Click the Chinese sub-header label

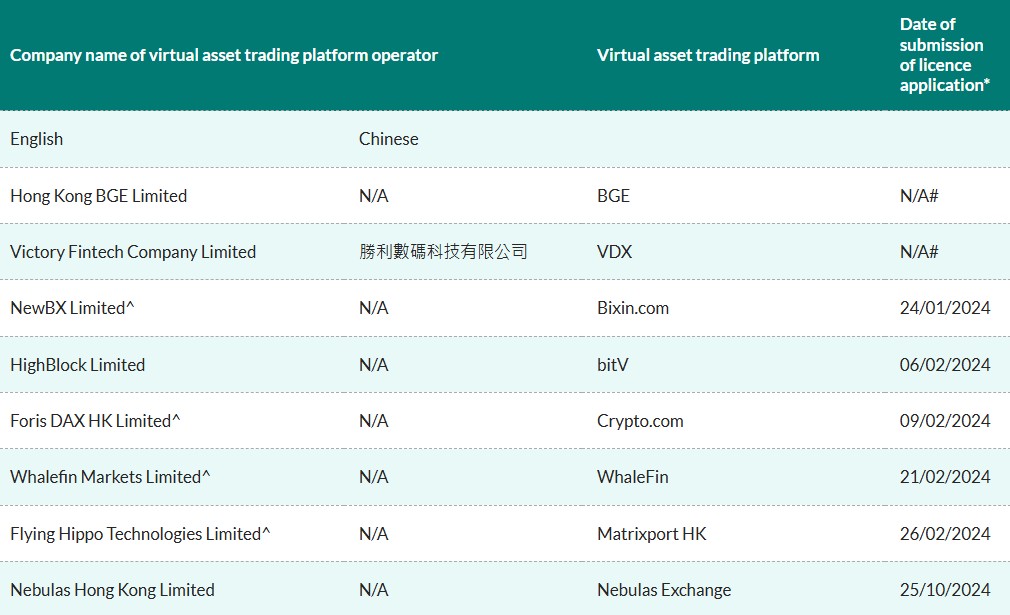coord(388,139)
